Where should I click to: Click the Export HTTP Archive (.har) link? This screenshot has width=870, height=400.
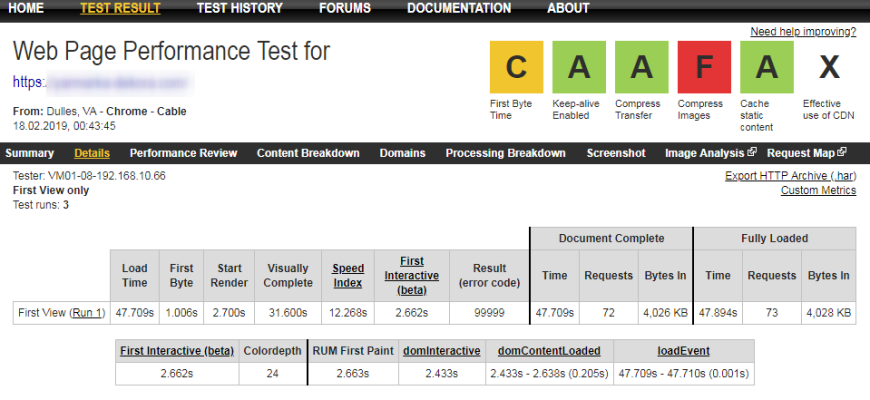click(790, 176)
